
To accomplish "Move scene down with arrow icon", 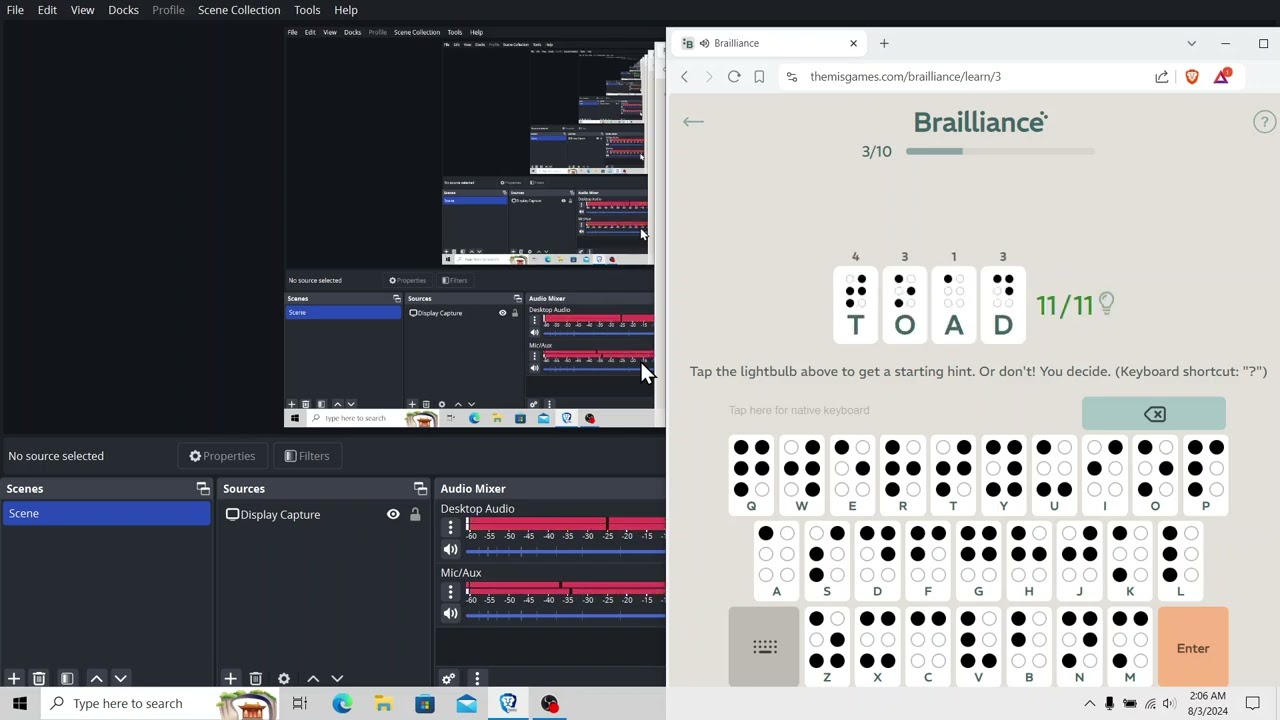I will 120,678.
